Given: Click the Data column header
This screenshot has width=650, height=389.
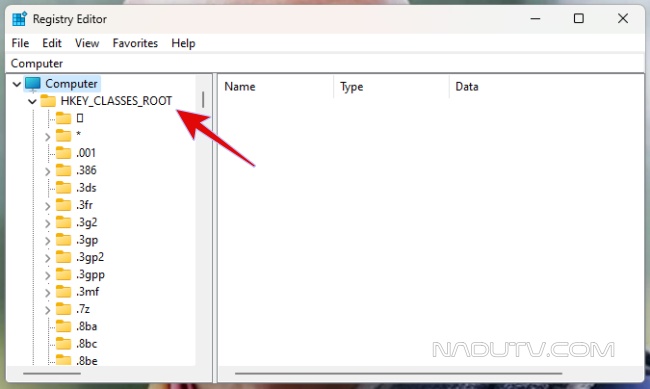Looking at the screenshot, I should [546, 87].
